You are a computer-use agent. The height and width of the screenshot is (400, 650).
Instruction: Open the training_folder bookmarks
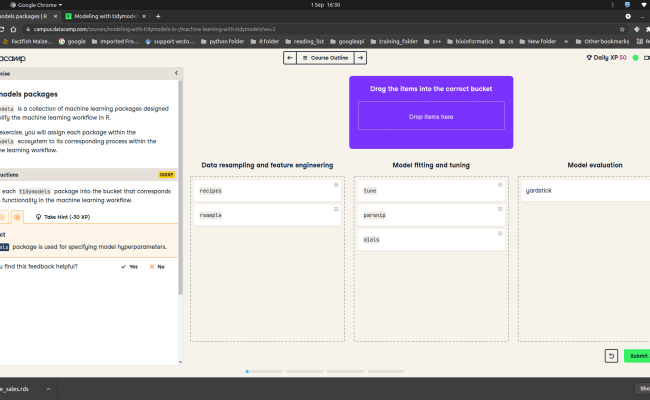pos(394,41)
